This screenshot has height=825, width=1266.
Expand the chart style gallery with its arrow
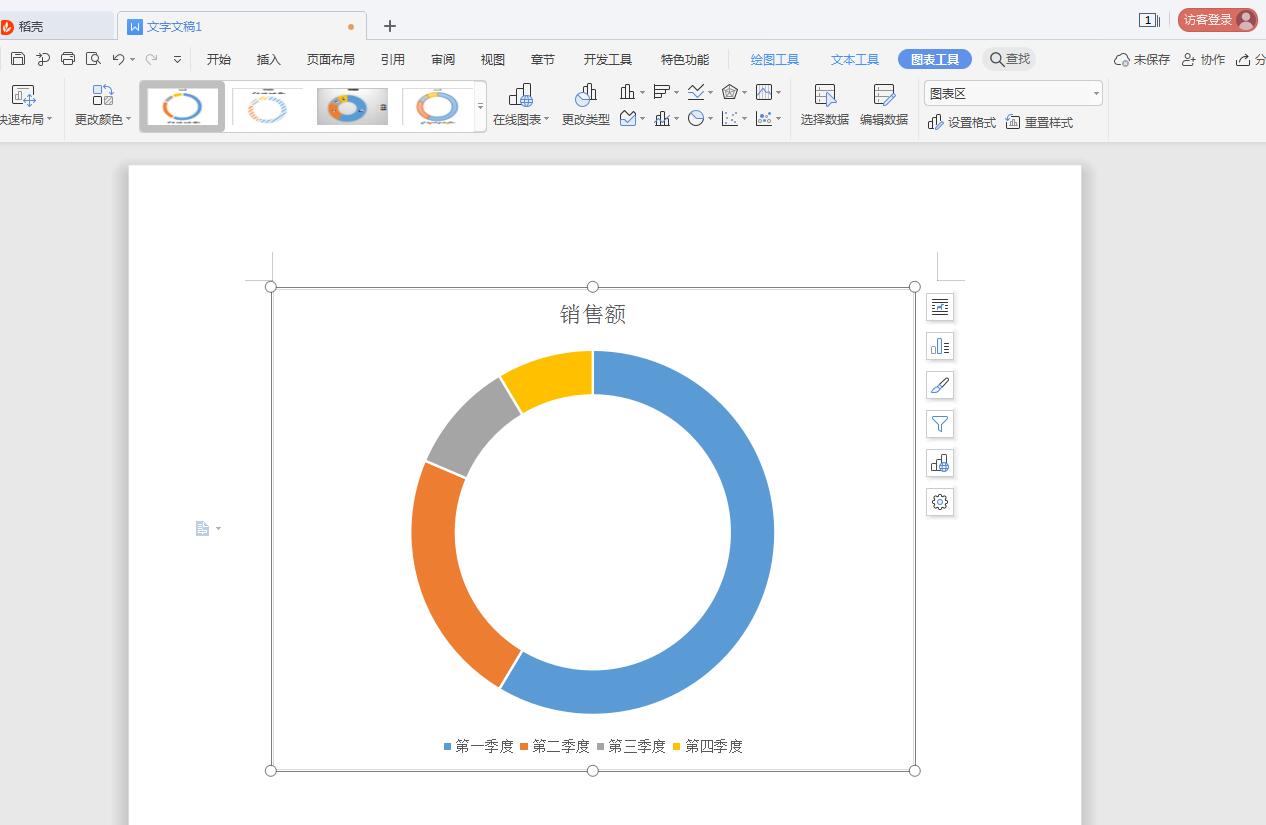[x=481, y=106]
